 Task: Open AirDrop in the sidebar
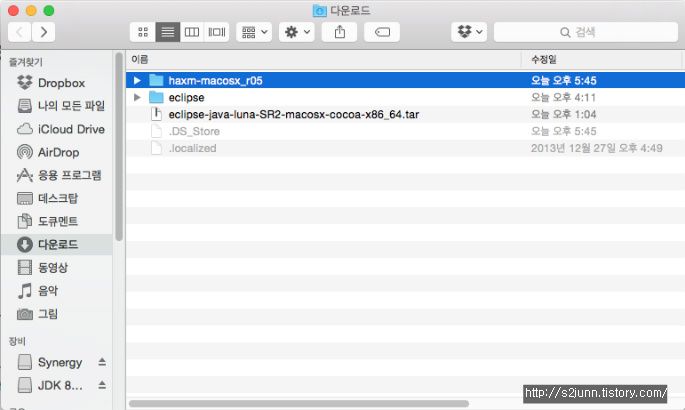(x=57, y=152)
